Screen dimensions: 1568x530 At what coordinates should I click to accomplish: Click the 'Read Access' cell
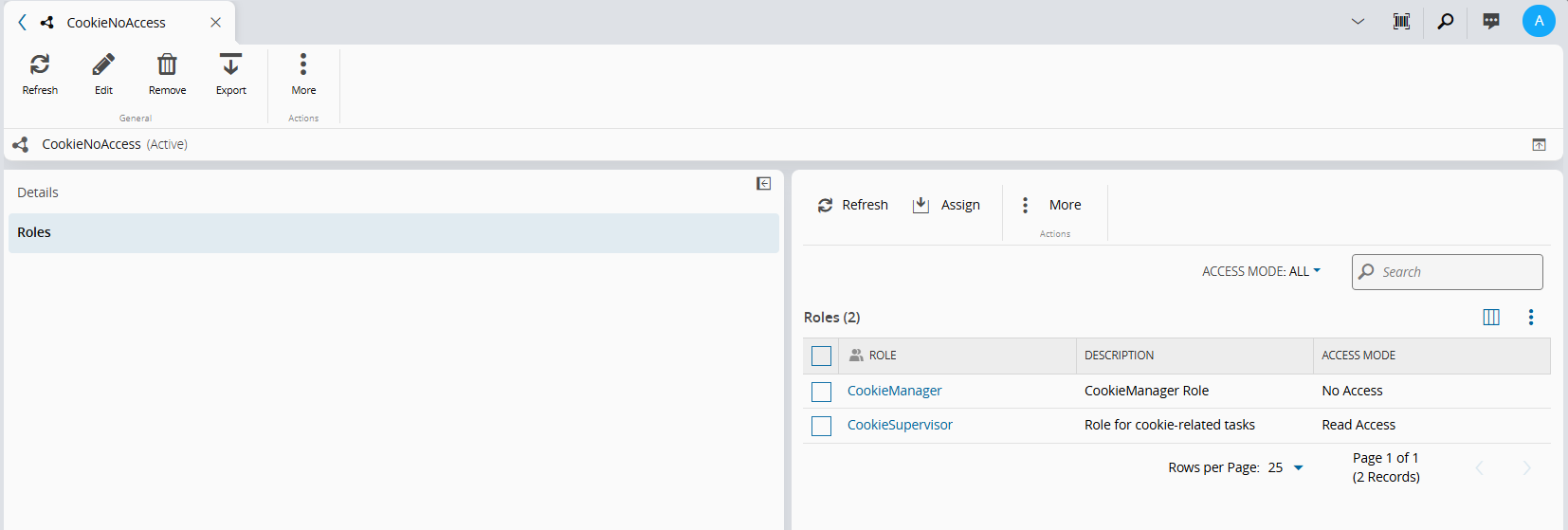(1358, 425)
